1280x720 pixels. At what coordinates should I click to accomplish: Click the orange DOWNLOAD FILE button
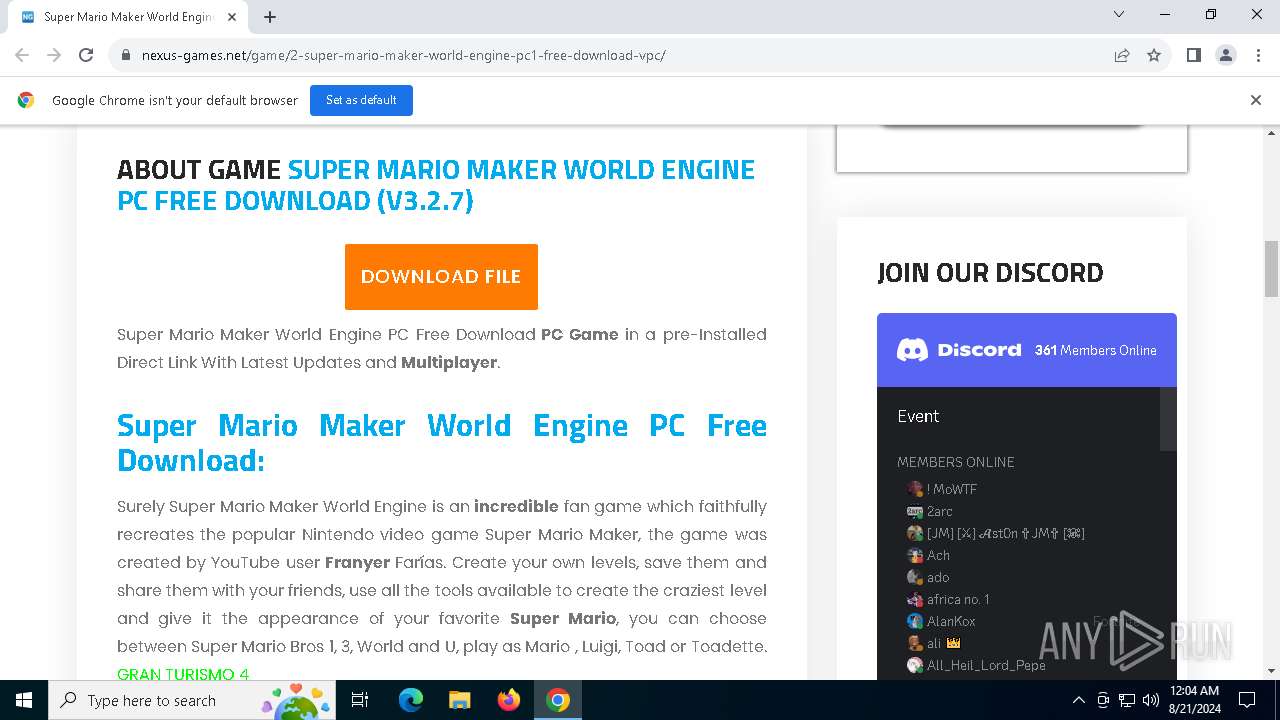(441, 277)
